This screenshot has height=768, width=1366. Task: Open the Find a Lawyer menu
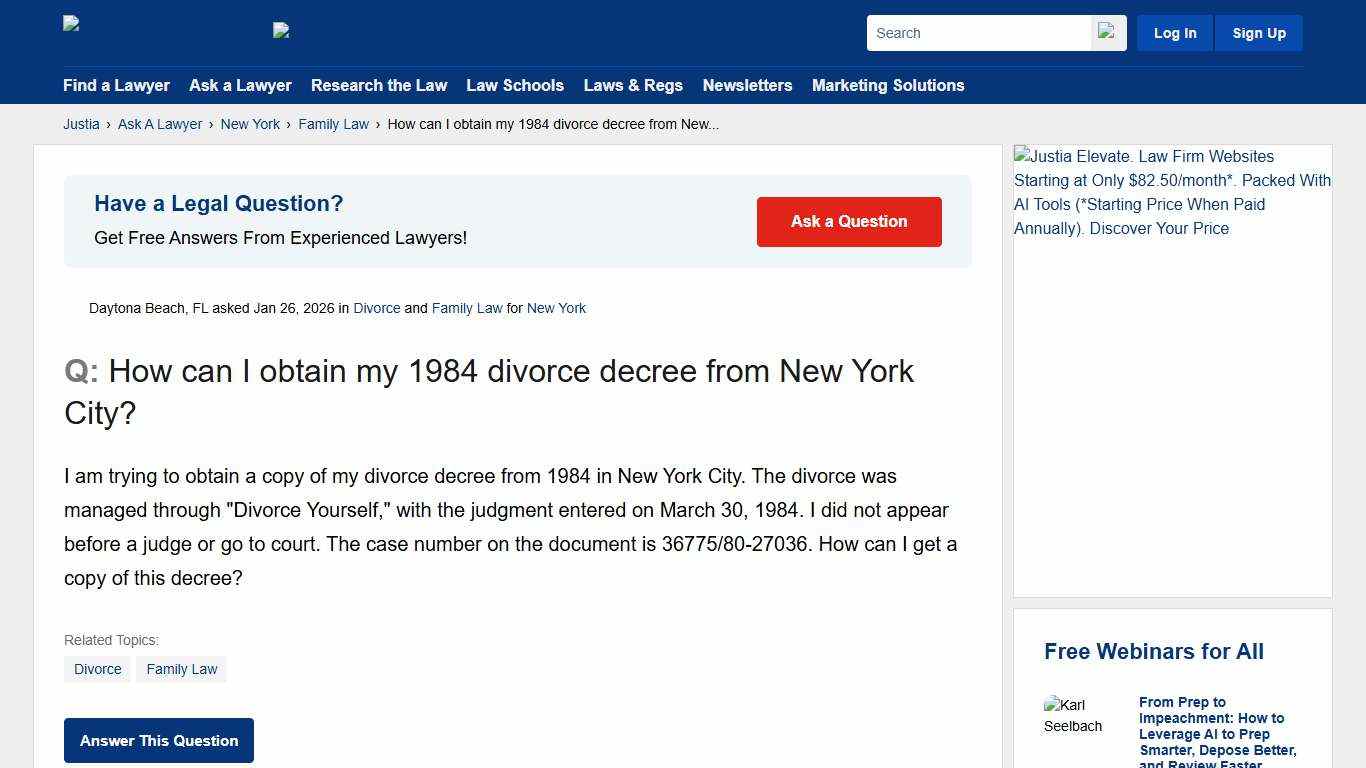[116, 86]
